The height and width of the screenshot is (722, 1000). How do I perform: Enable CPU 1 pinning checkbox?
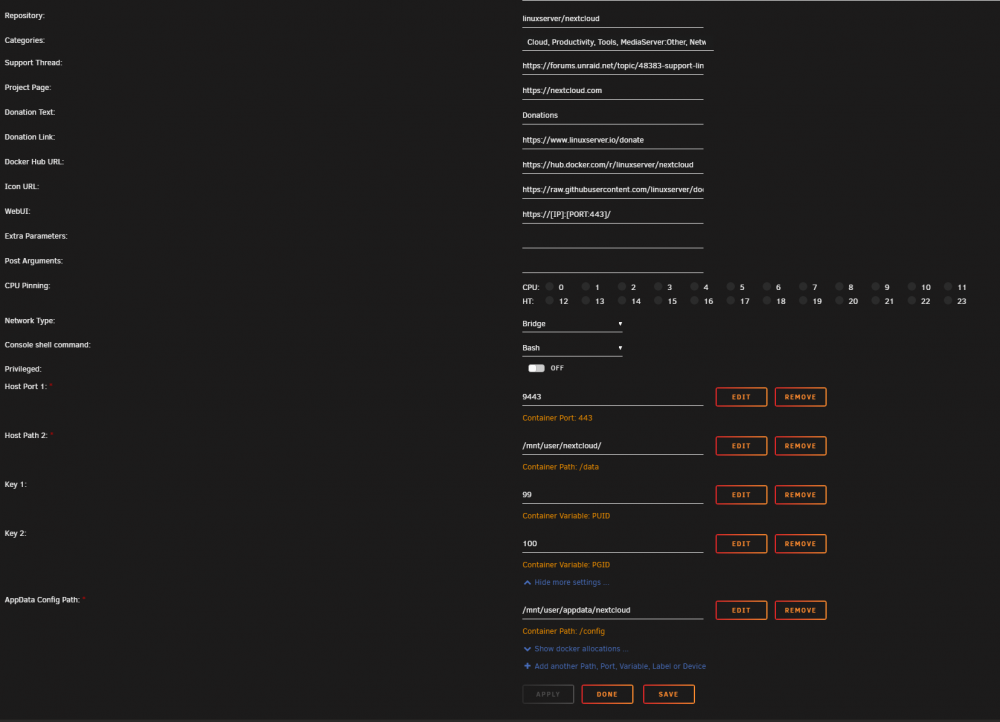pyautogui.click(x=585, y=287)
